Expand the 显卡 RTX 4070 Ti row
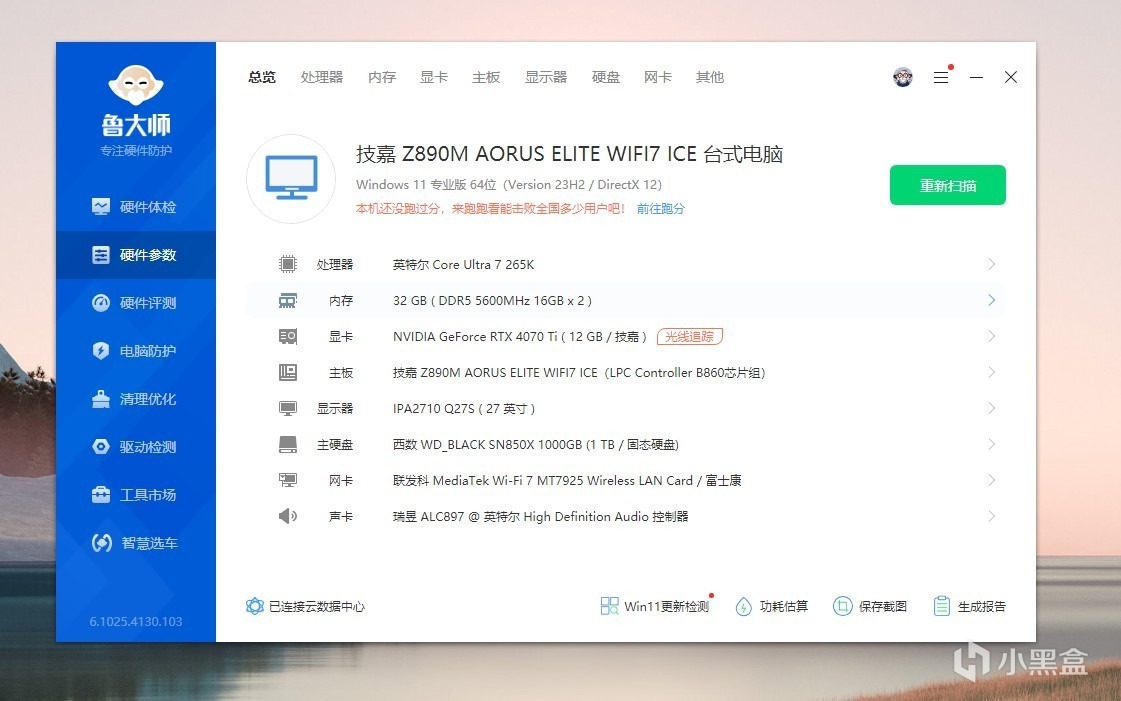 626,337
